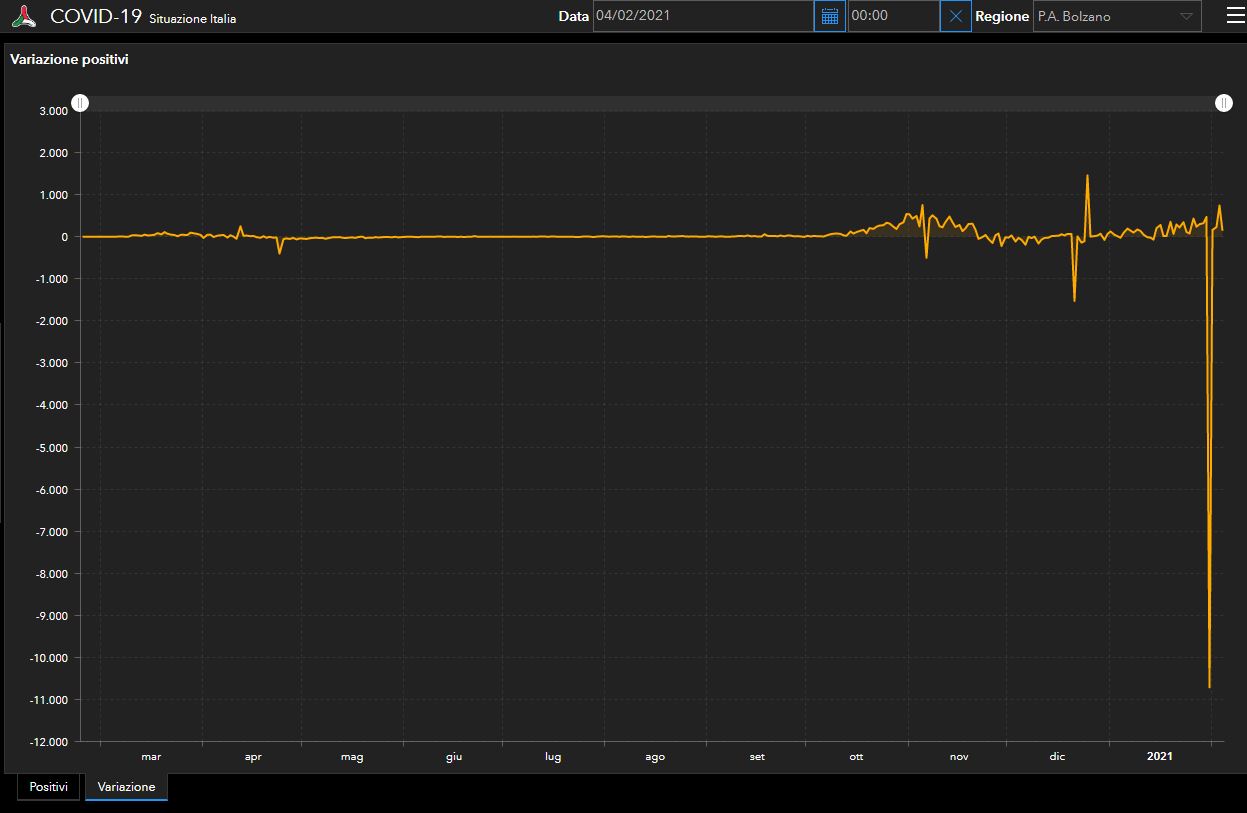Click the 3.000 y-axis label
The width and height of the screenshot is (1247, 813).
coord(53,111)
